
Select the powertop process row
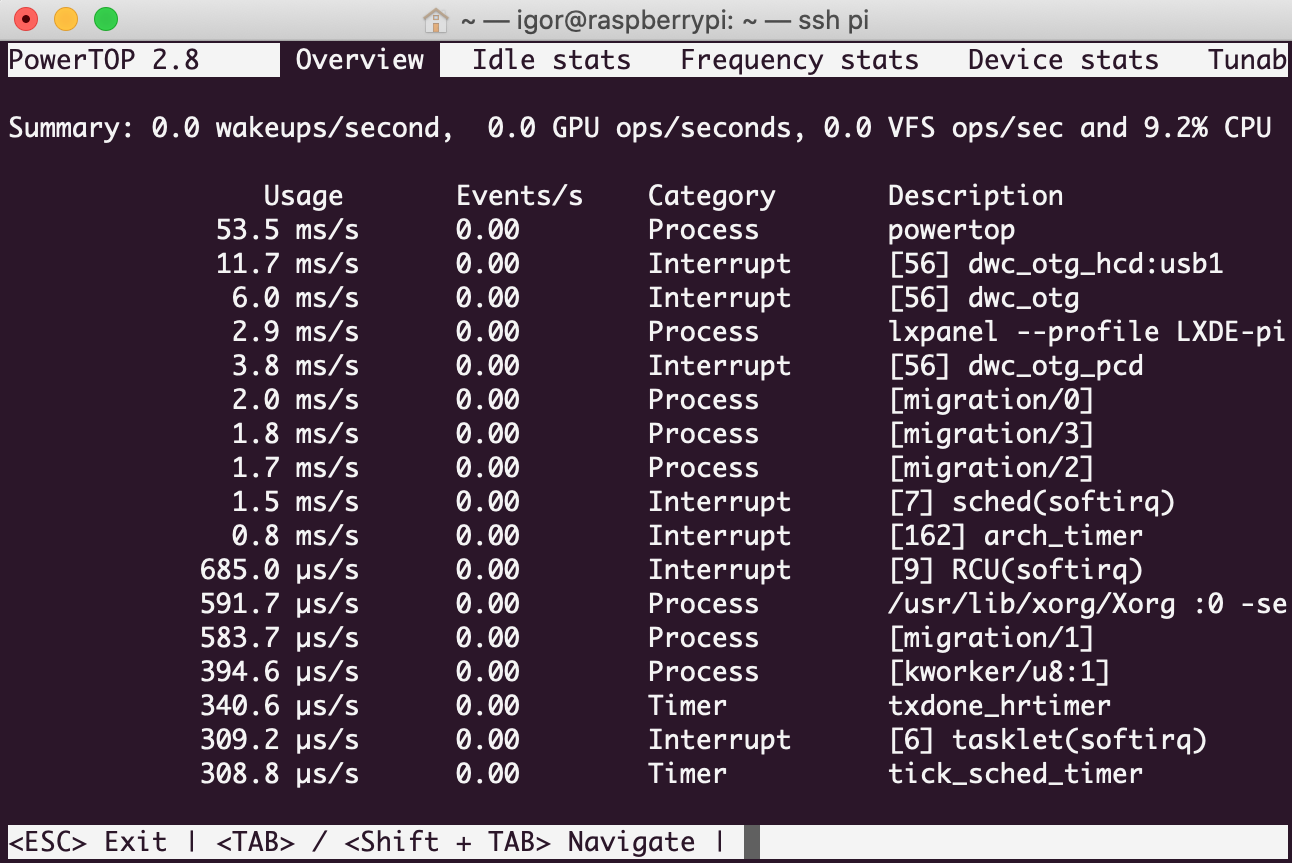pos(951,230)
